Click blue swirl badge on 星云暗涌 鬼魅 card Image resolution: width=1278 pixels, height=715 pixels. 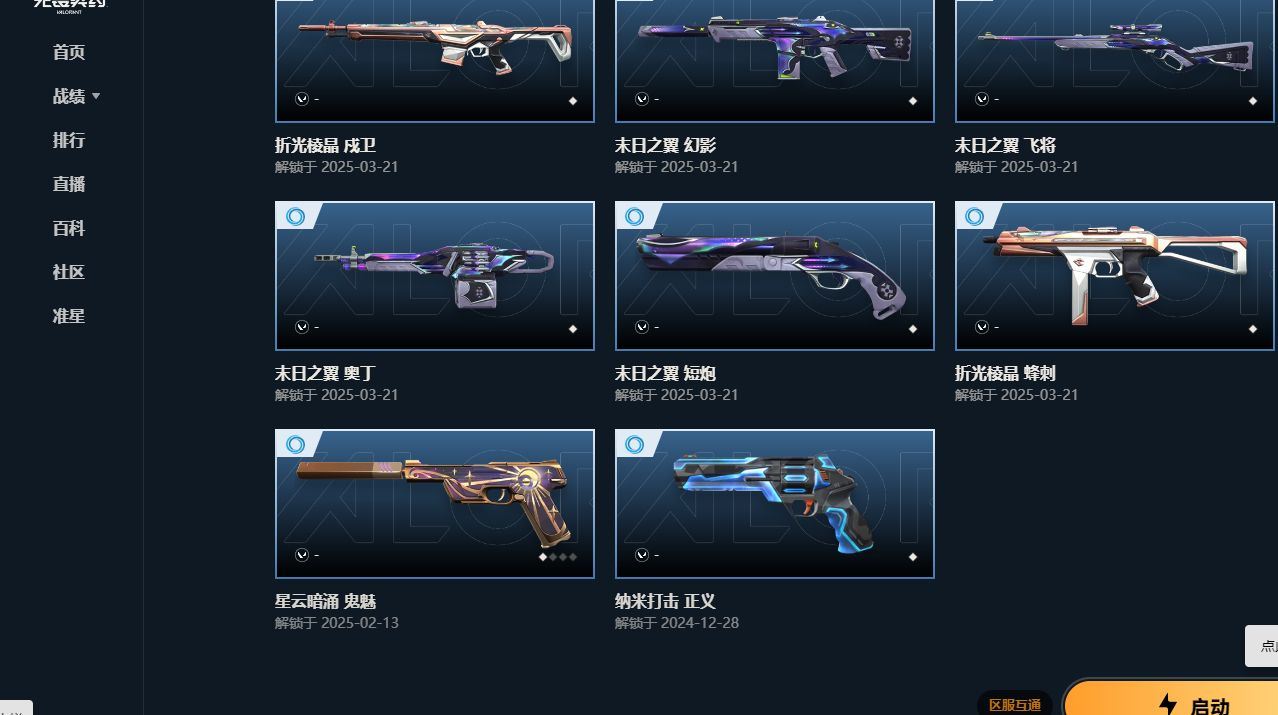pos(295,444)
